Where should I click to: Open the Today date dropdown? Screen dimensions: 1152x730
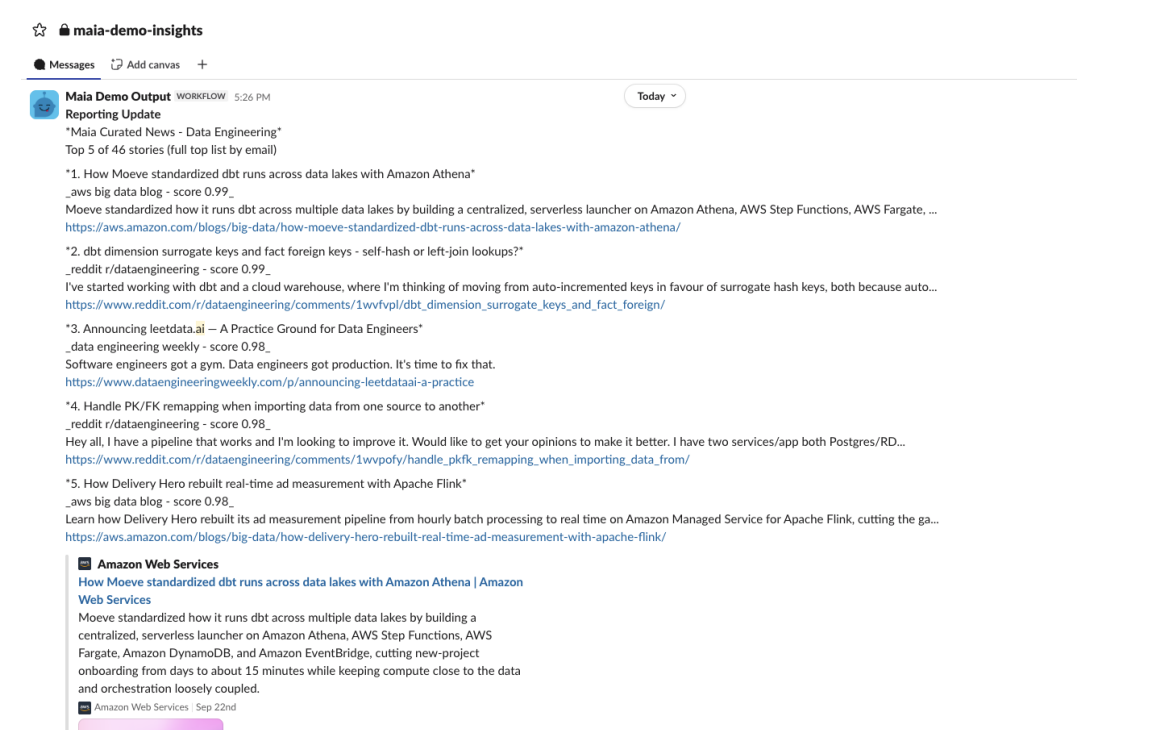[x=655, y=96]
